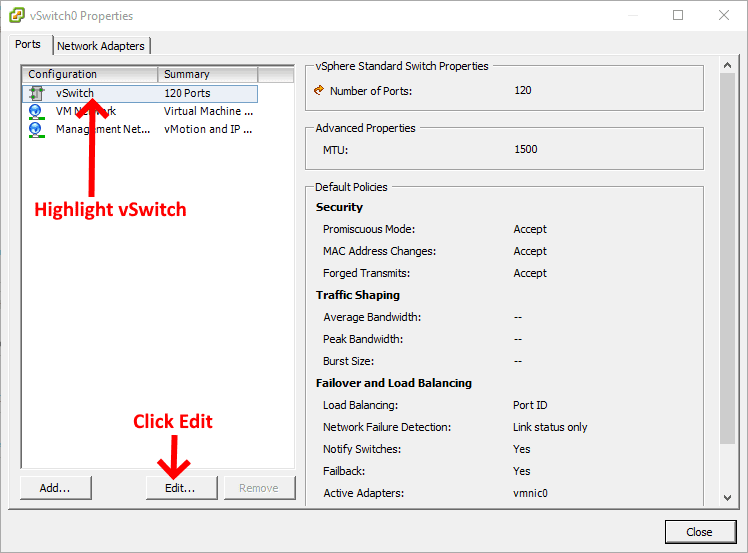Click the Notify Switches Yes value
This screenshot has width=748, height=553.
tap(521, 449)
